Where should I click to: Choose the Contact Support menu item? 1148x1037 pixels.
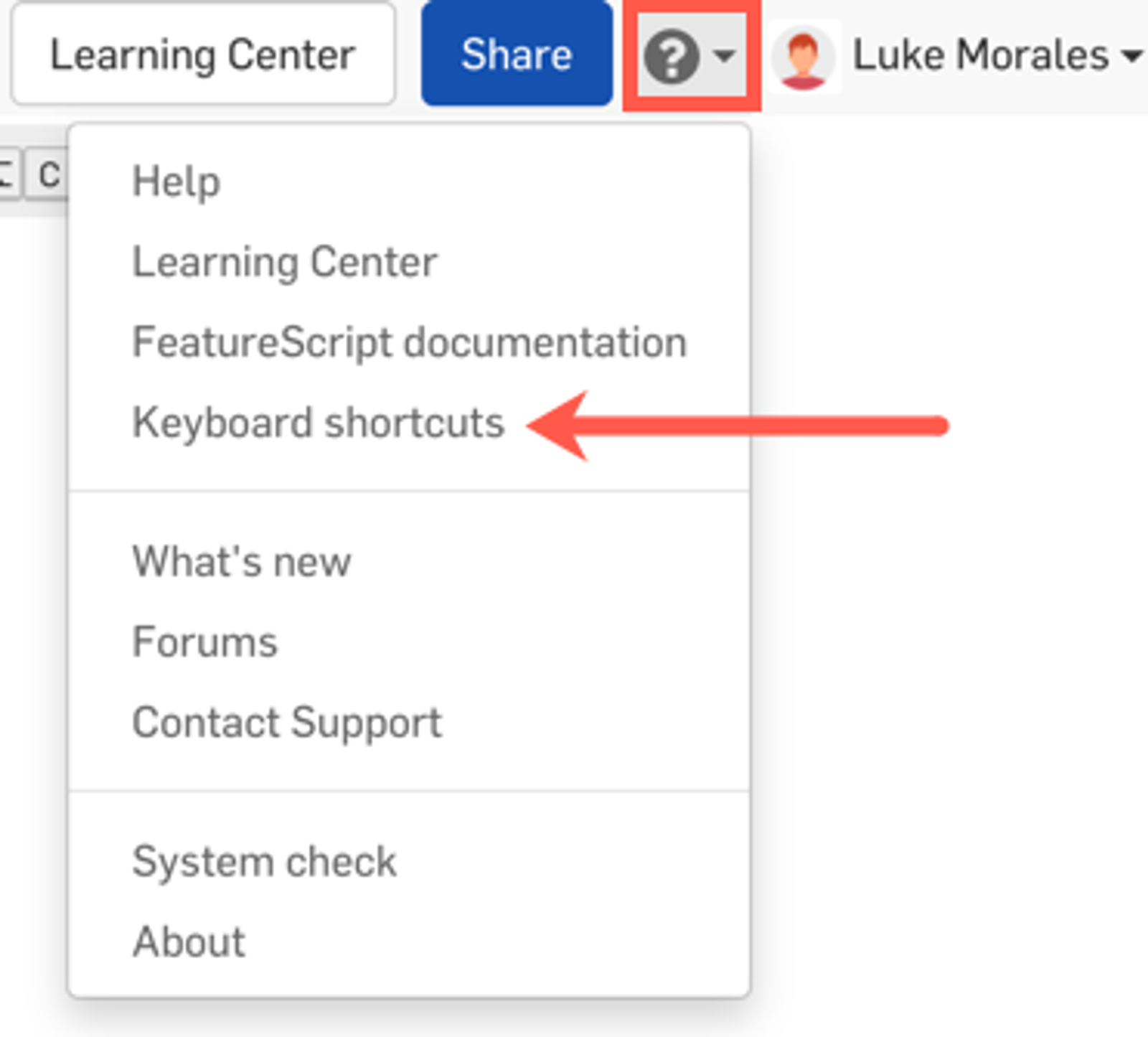pos(287,722)
